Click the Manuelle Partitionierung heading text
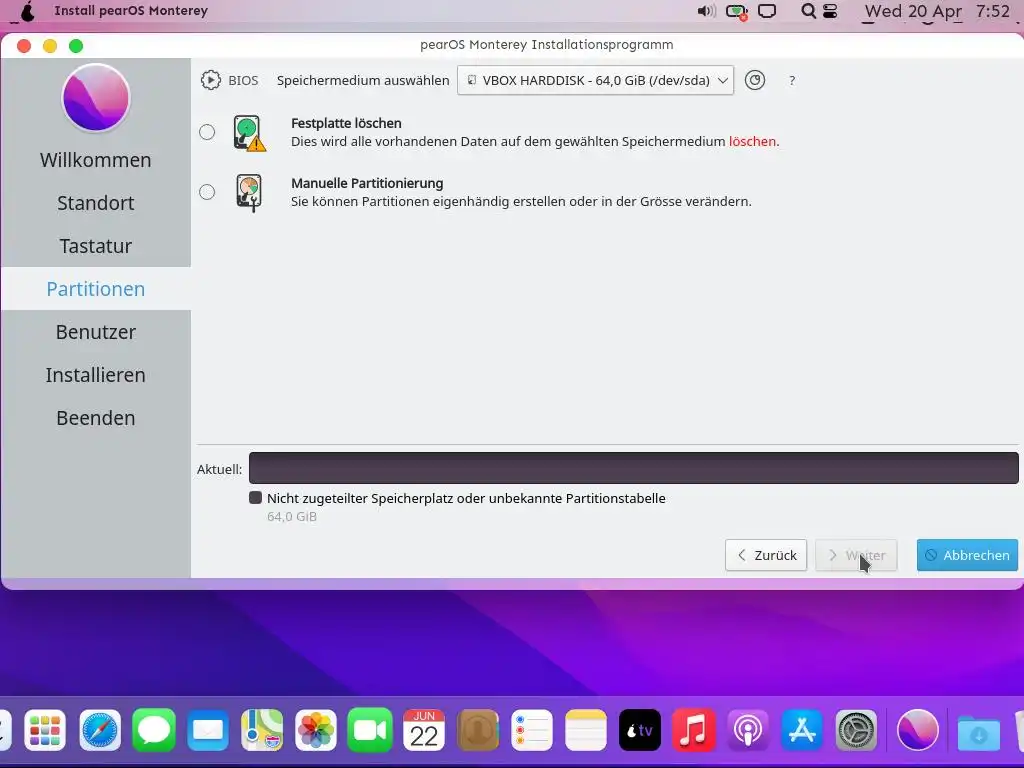 [x=367, y=183]
